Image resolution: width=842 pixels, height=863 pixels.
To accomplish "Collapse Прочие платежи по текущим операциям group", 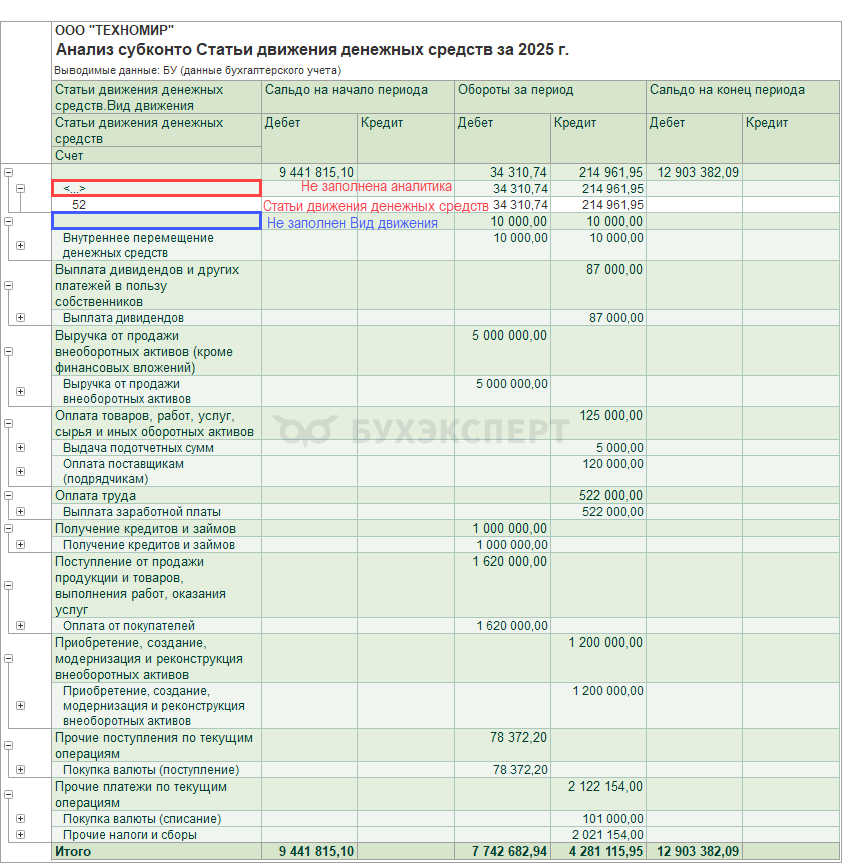I will click(9, 794).
